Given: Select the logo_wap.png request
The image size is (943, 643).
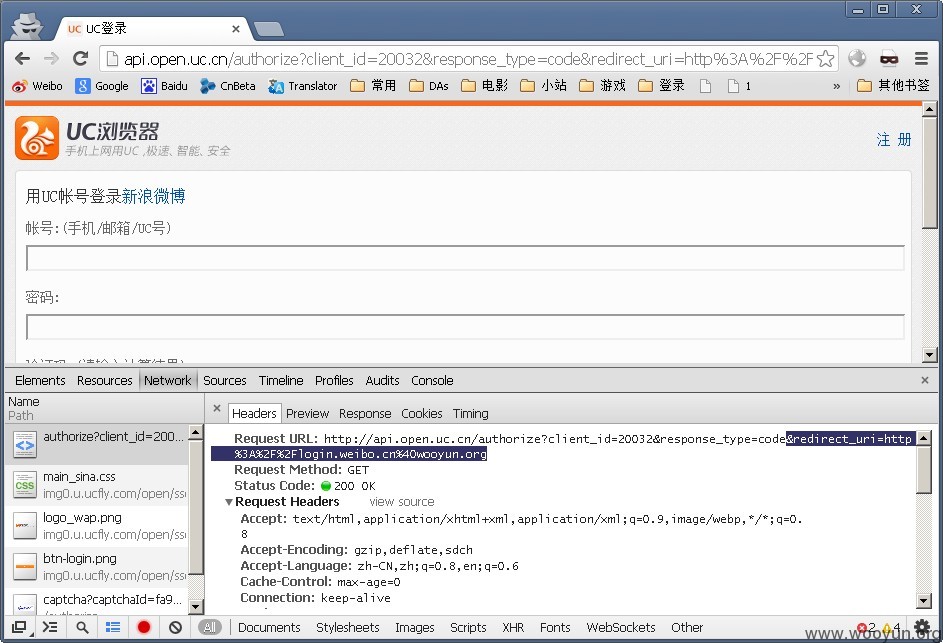Looking at the screenshot, I should pos(97,526).
